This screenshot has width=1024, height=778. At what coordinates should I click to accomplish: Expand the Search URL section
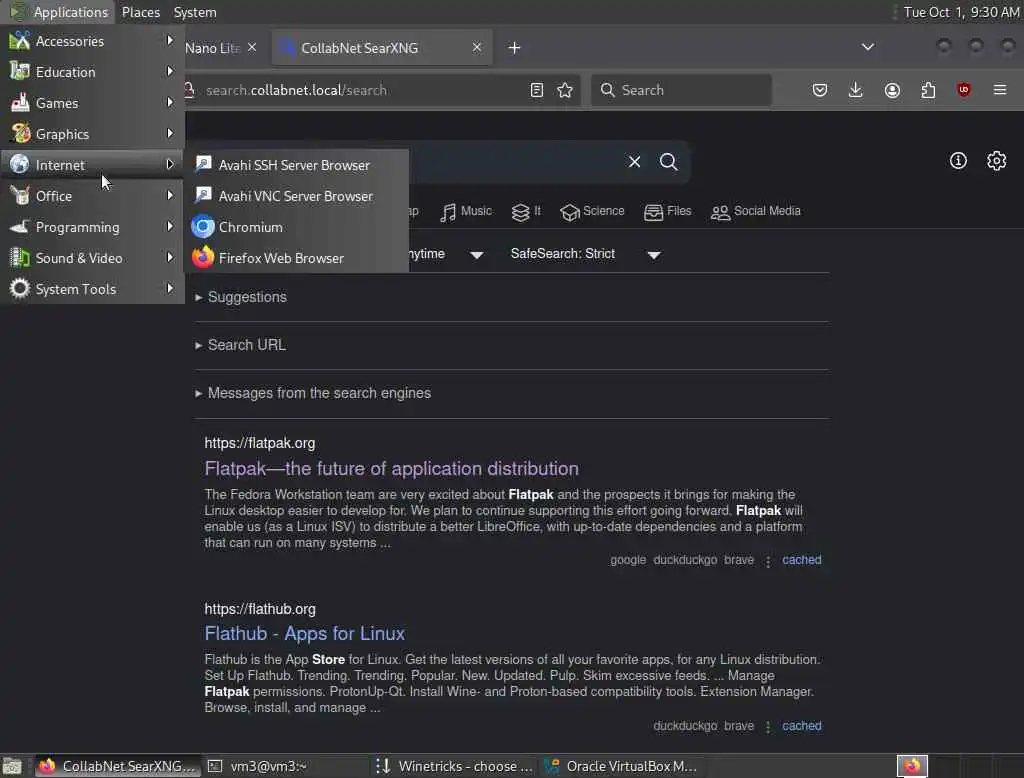click(x=240, y=345)
